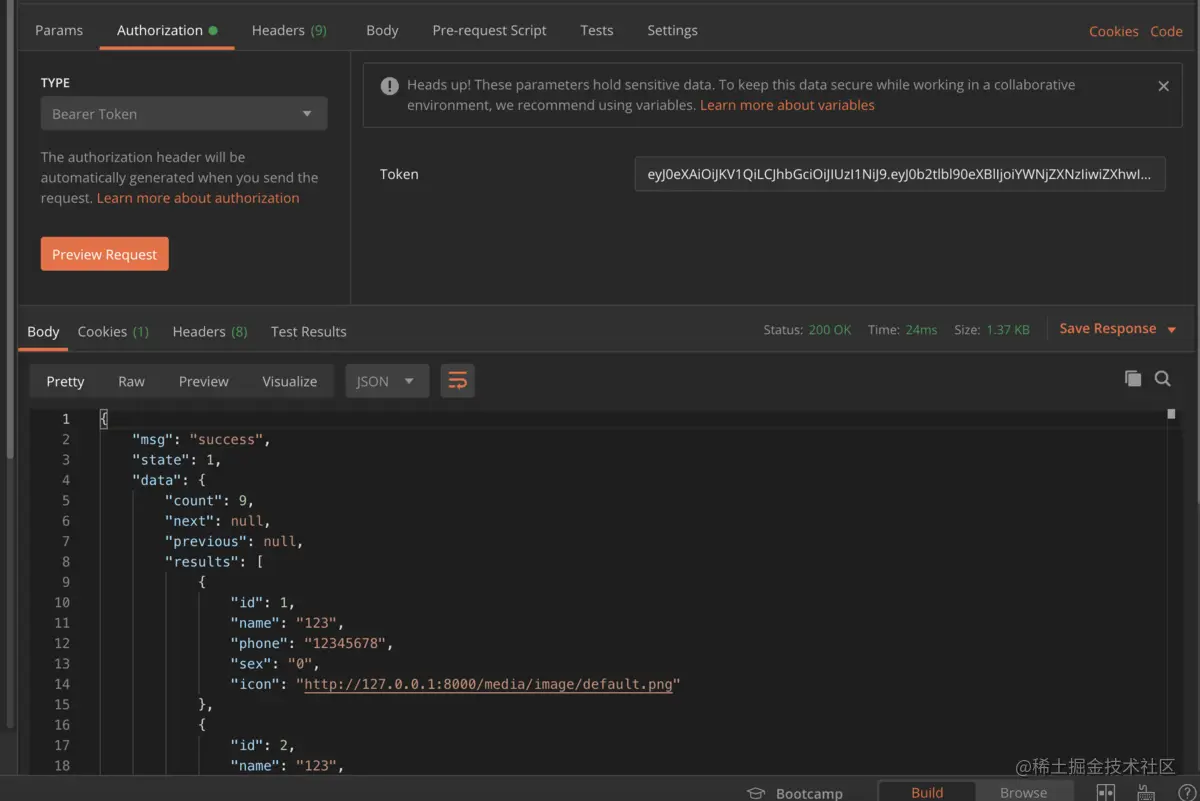
Task: Select the response Body tab
Action: pyautogui.click(x=43, y=331)
